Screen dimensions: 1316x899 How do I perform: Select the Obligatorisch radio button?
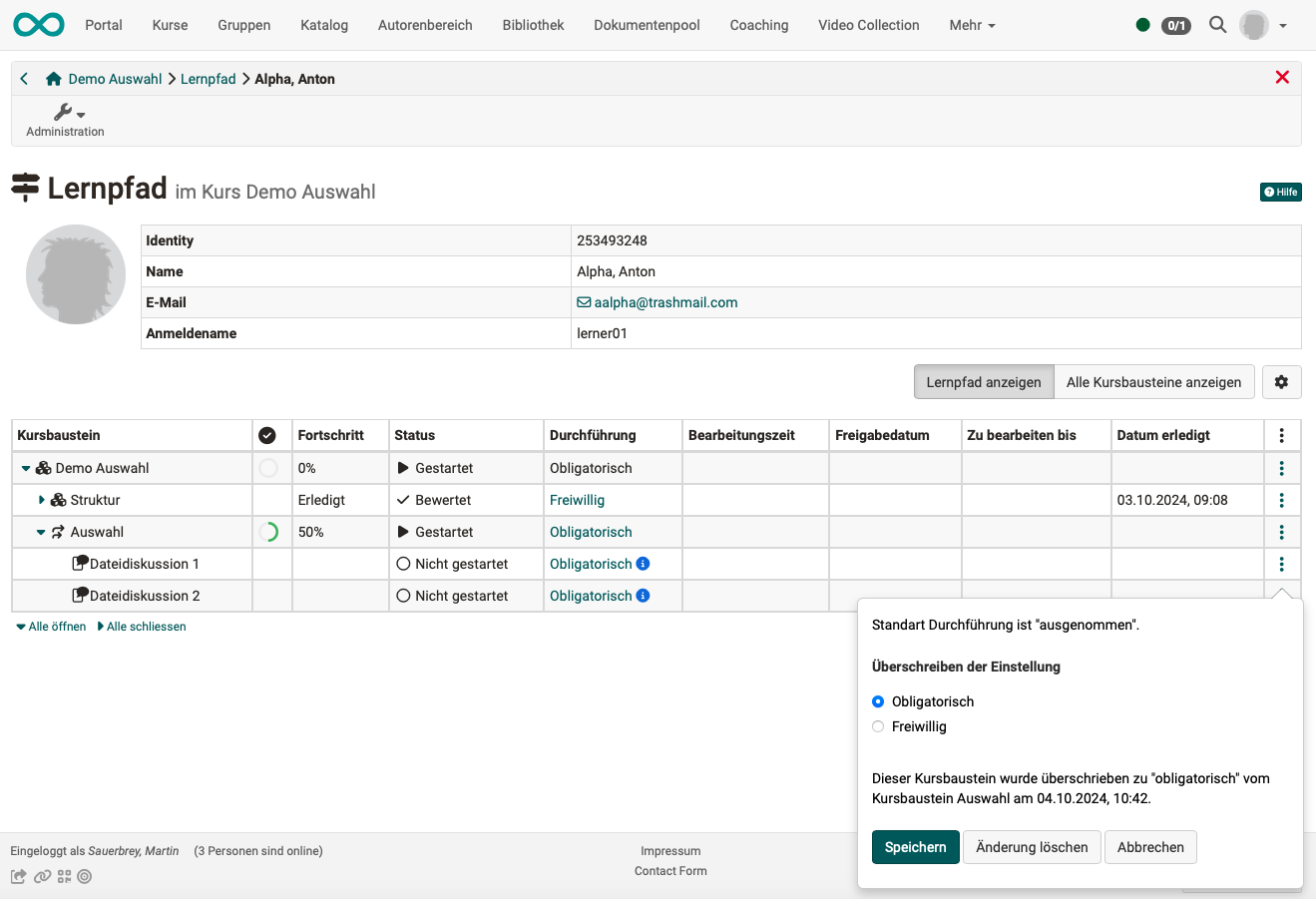click(877, 701)
